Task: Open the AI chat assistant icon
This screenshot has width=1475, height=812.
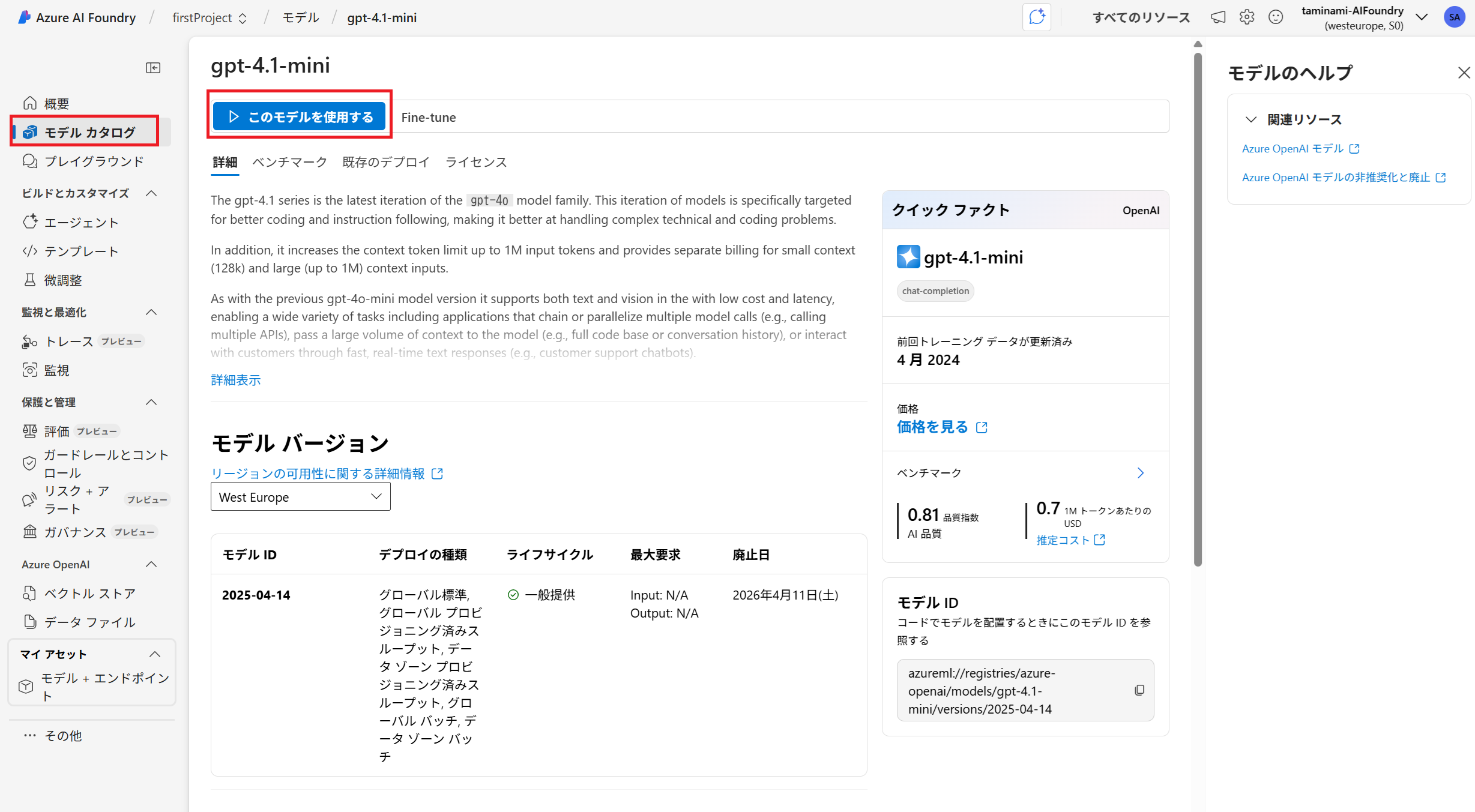Action: click(x=1037, y=17)
